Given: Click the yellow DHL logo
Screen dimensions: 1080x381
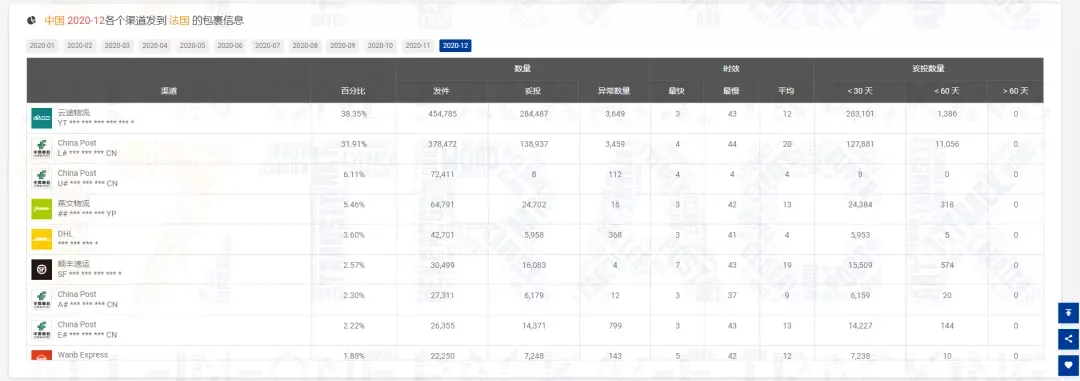Looking at the screenshot, I should click(x=41, y=239).
